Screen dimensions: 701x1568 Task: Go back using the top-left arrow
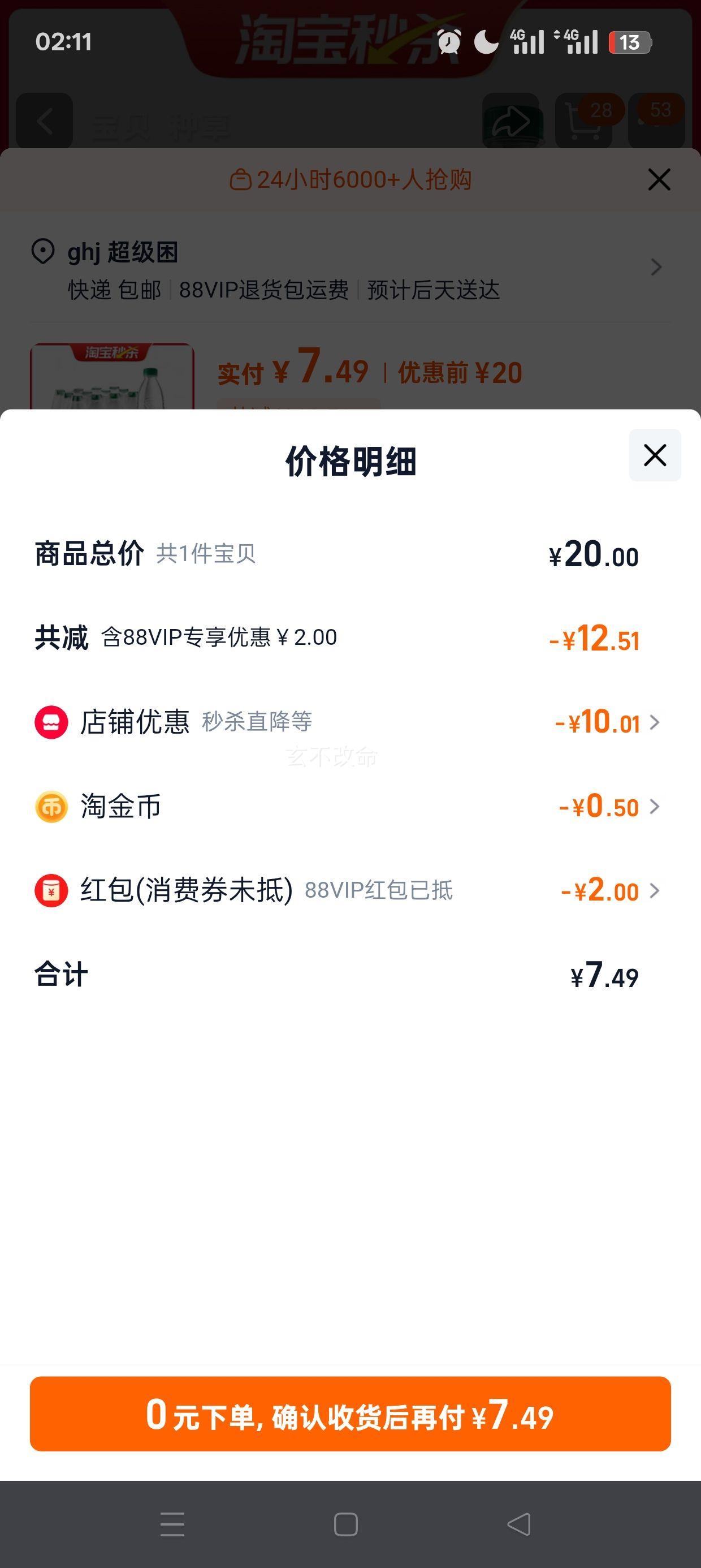[x=45, y=120]
